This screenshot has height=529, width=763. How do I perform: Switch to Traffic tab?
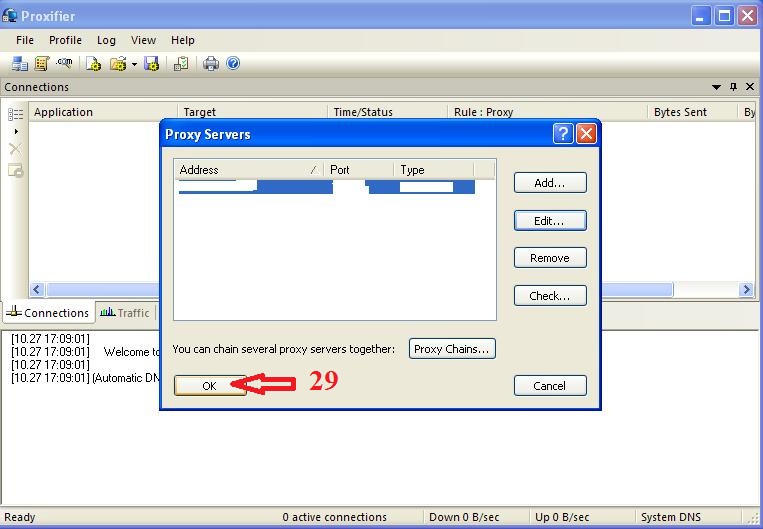(x=125, y=313)
